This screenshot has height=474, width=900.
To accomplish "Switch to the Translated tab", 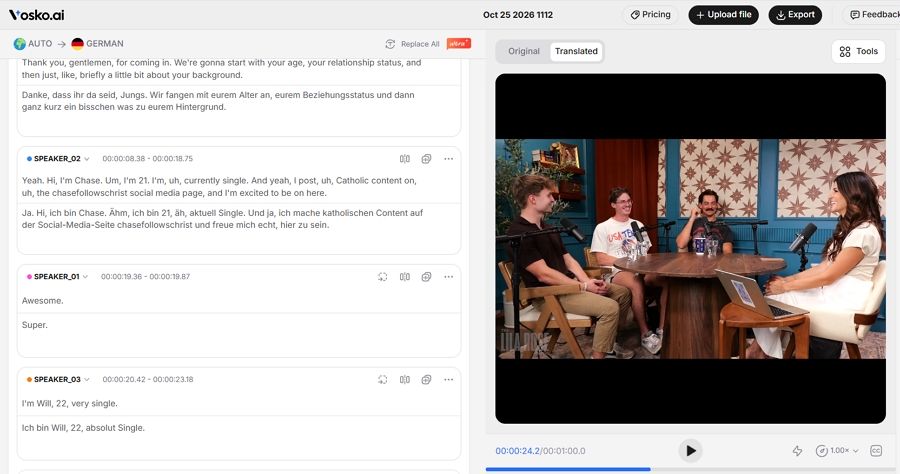I will pyautogui.click(x=576, y=51).
